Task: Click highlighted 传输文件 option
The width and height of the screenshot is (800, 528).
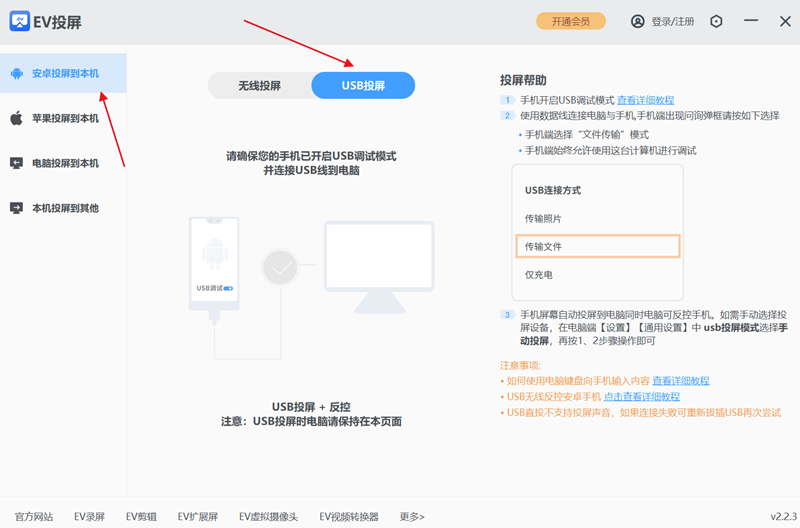Action: pos(597,246)
